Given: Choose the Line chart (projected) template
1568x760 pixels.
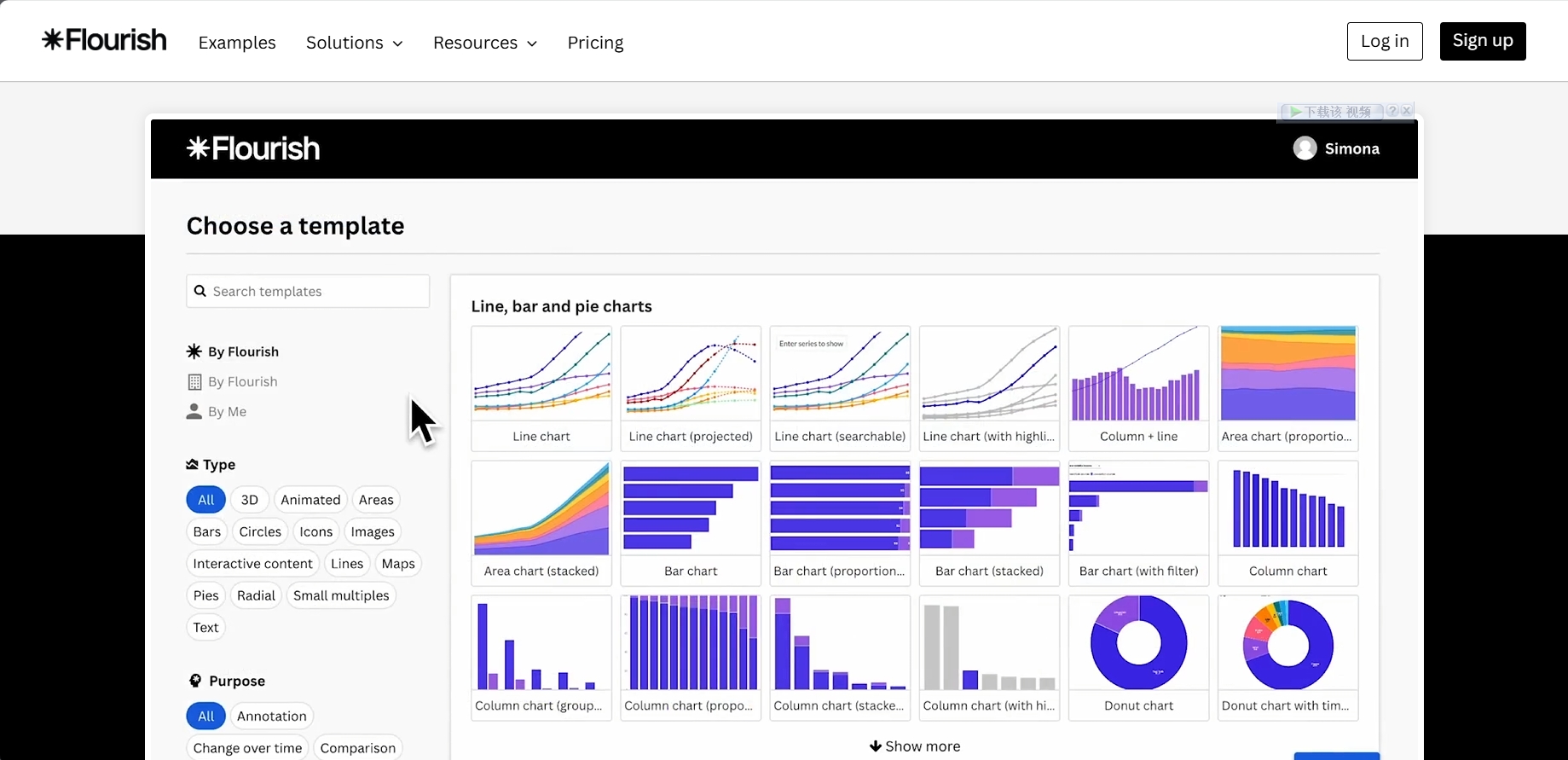Looking at the screenshot, I should click(691, 388).
